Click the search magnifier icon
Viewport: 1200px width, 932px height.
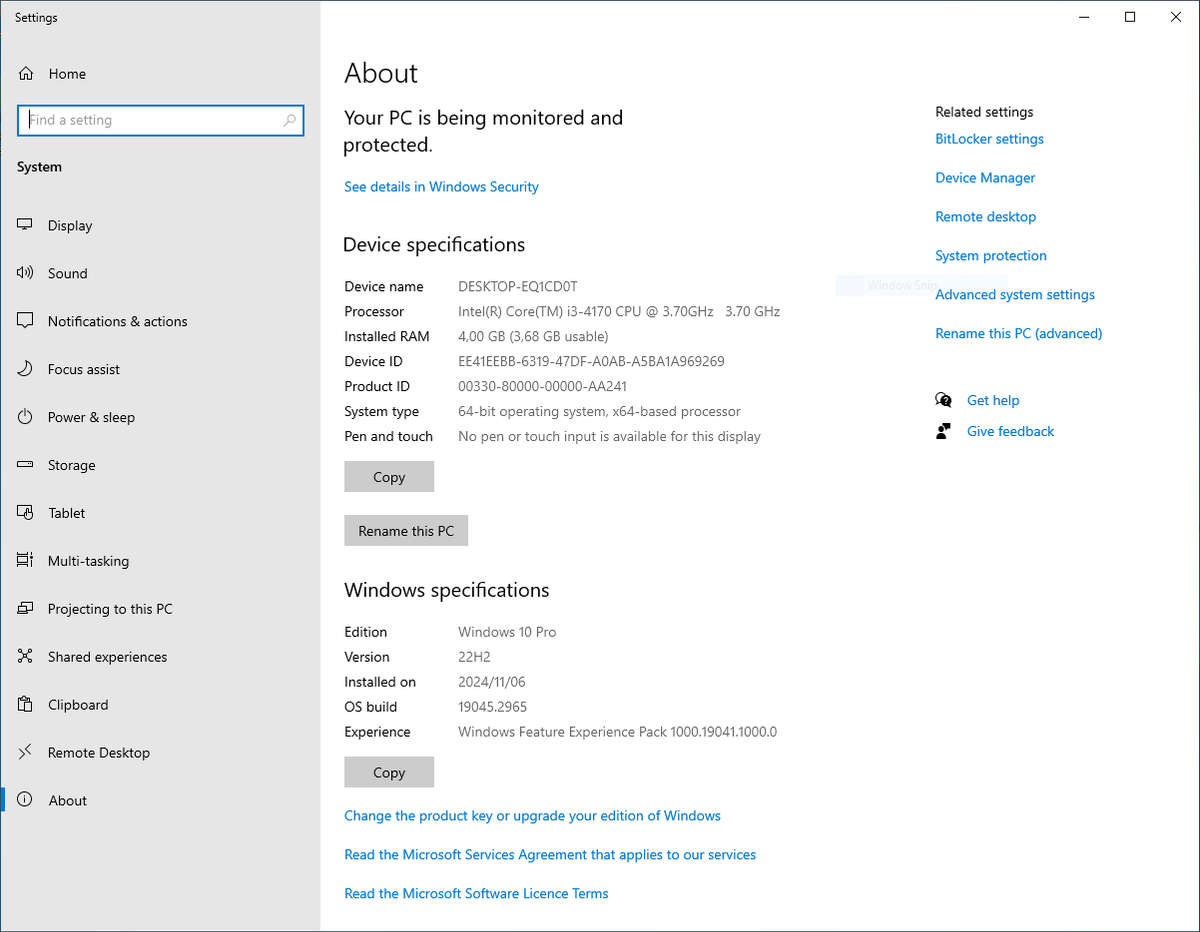coord(290,120)
